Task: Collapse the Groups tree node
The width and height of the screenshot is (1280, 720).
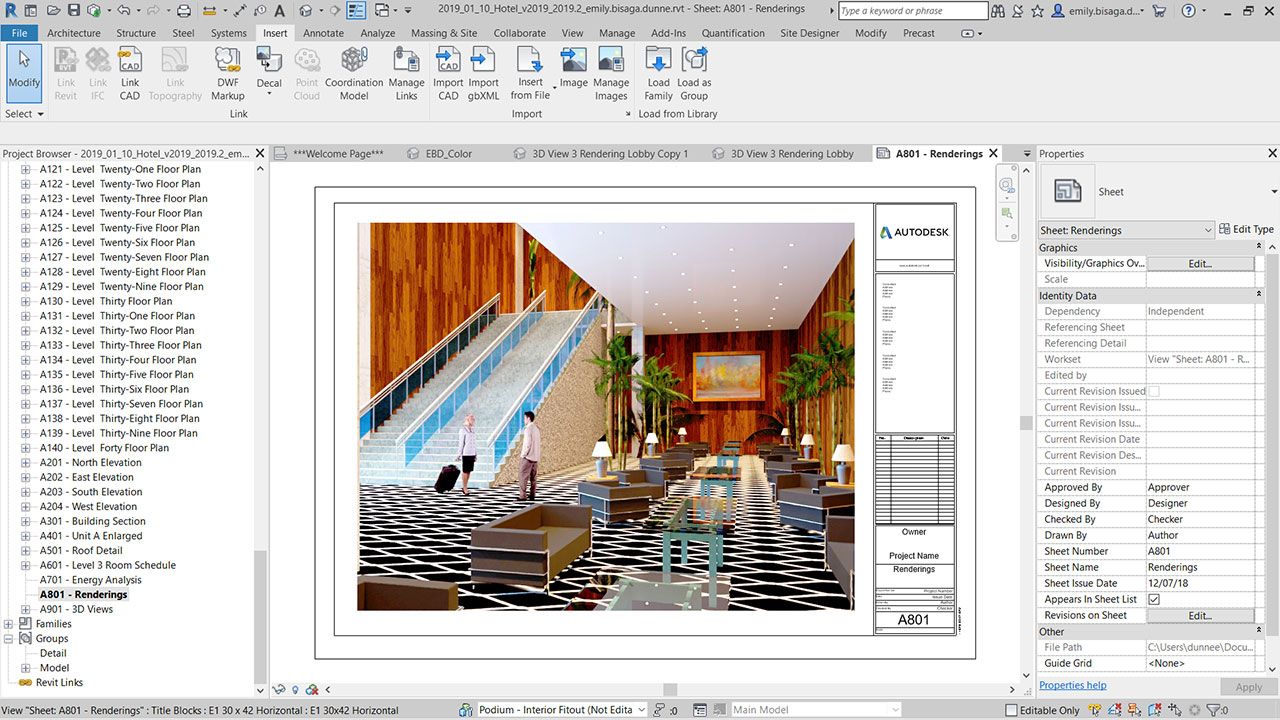Action: point(10,638)
